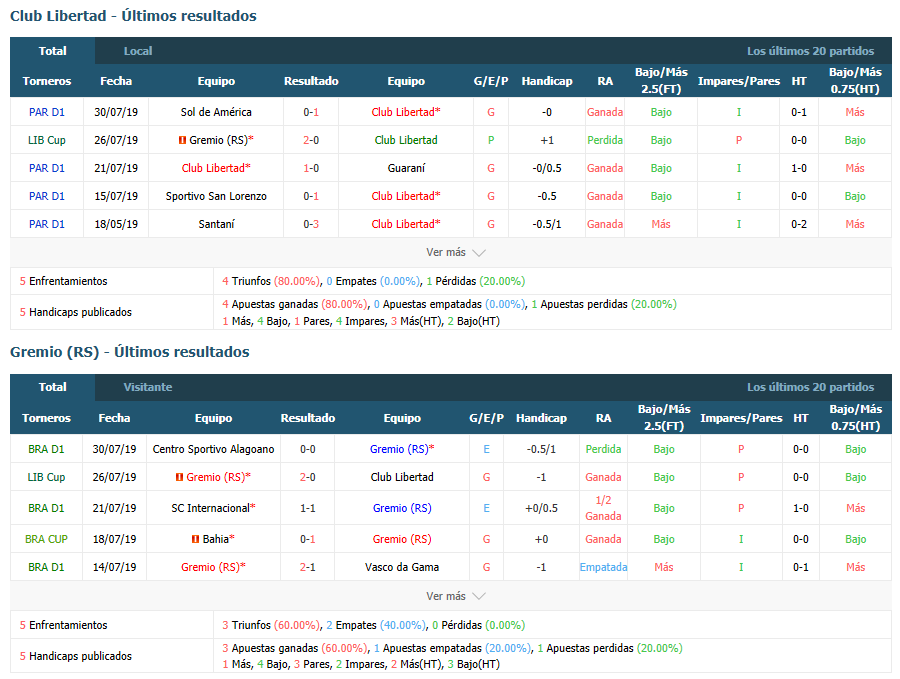The width and height of the screenshot is (900, 679).
Task: Click the Impares/Pares column header in Gremio table
Action: tap(741, 418)
